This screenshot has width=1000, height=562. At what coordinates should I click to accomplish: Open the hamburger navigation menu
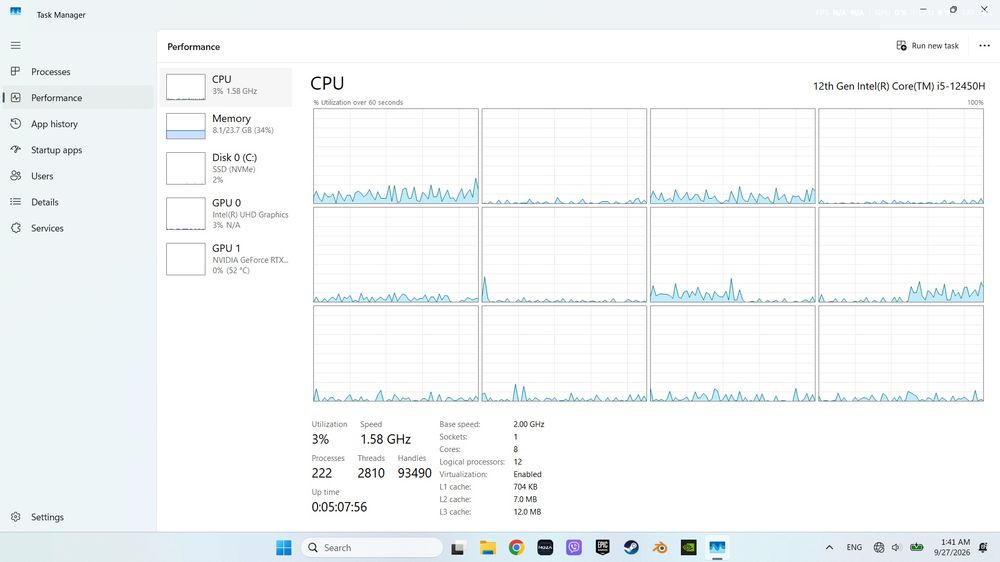click(15, 45)
